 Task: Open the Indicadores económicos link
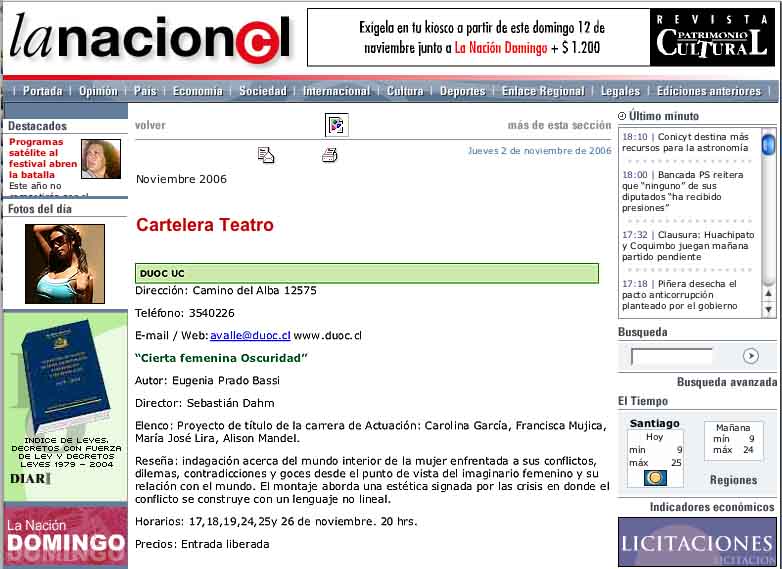coord(712,507)
